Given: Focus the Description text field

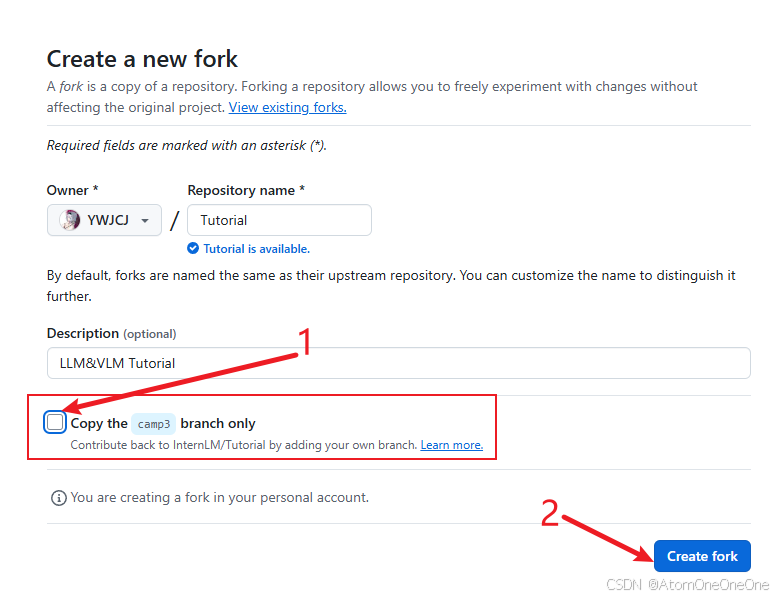Looking at the screenshot, I should (398, 363).
